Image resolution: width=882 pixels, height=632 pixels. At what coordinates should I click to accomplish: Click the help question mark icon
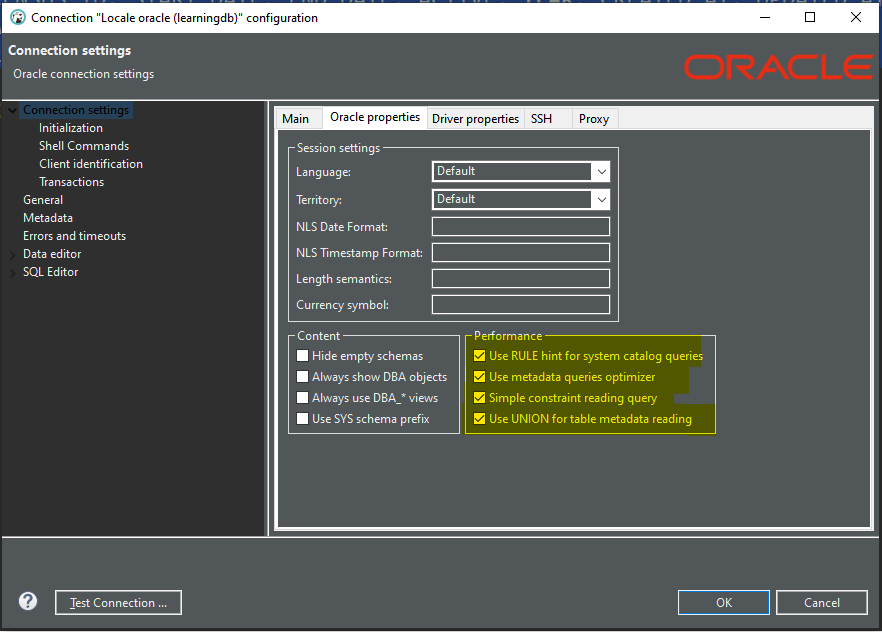[x=28, y=602]
